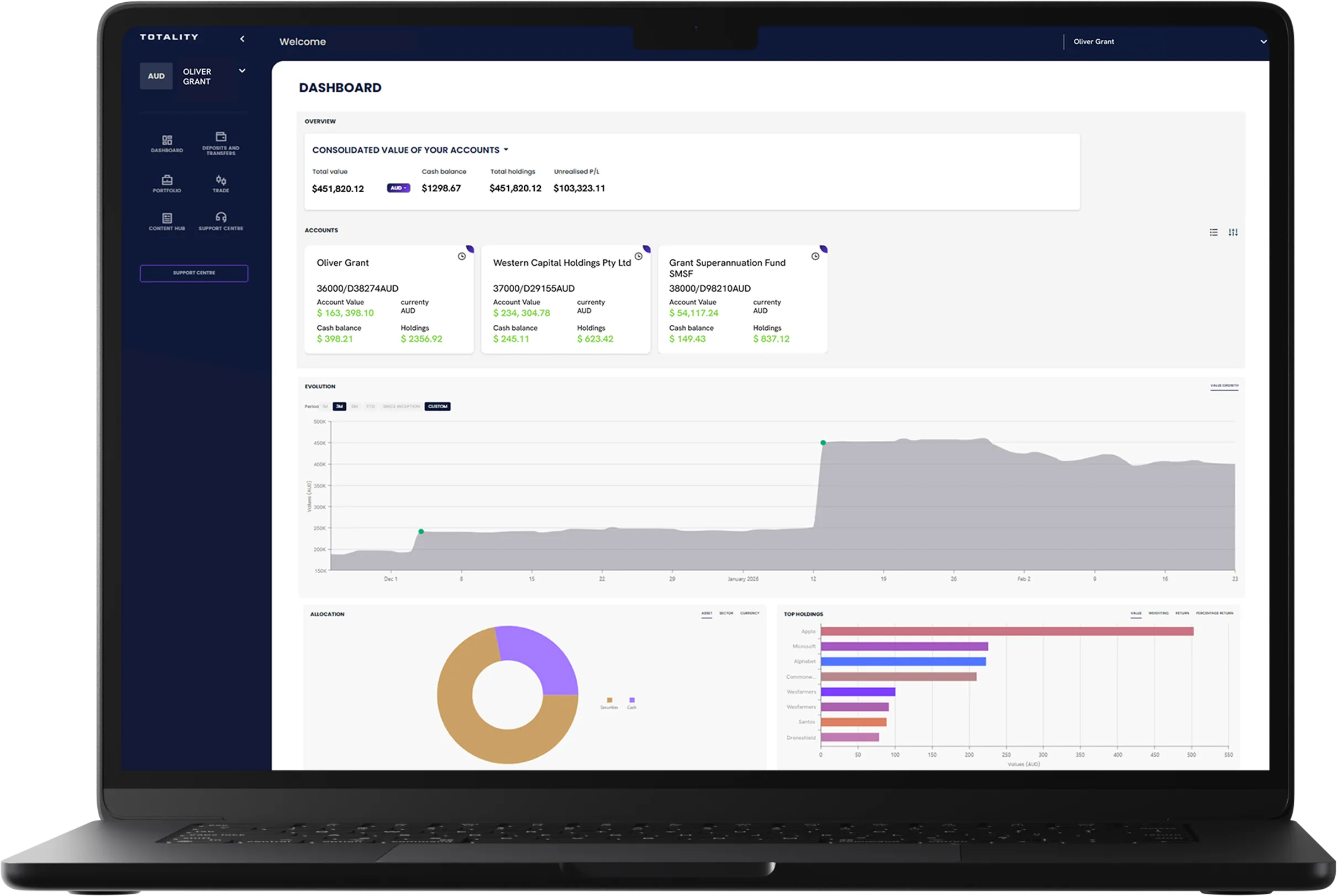Image resolution: width=1338 pixels, height=896 pixels.
Task: Select the Custom period toggle
Action: pyautogui.click(x=438, y=407)
